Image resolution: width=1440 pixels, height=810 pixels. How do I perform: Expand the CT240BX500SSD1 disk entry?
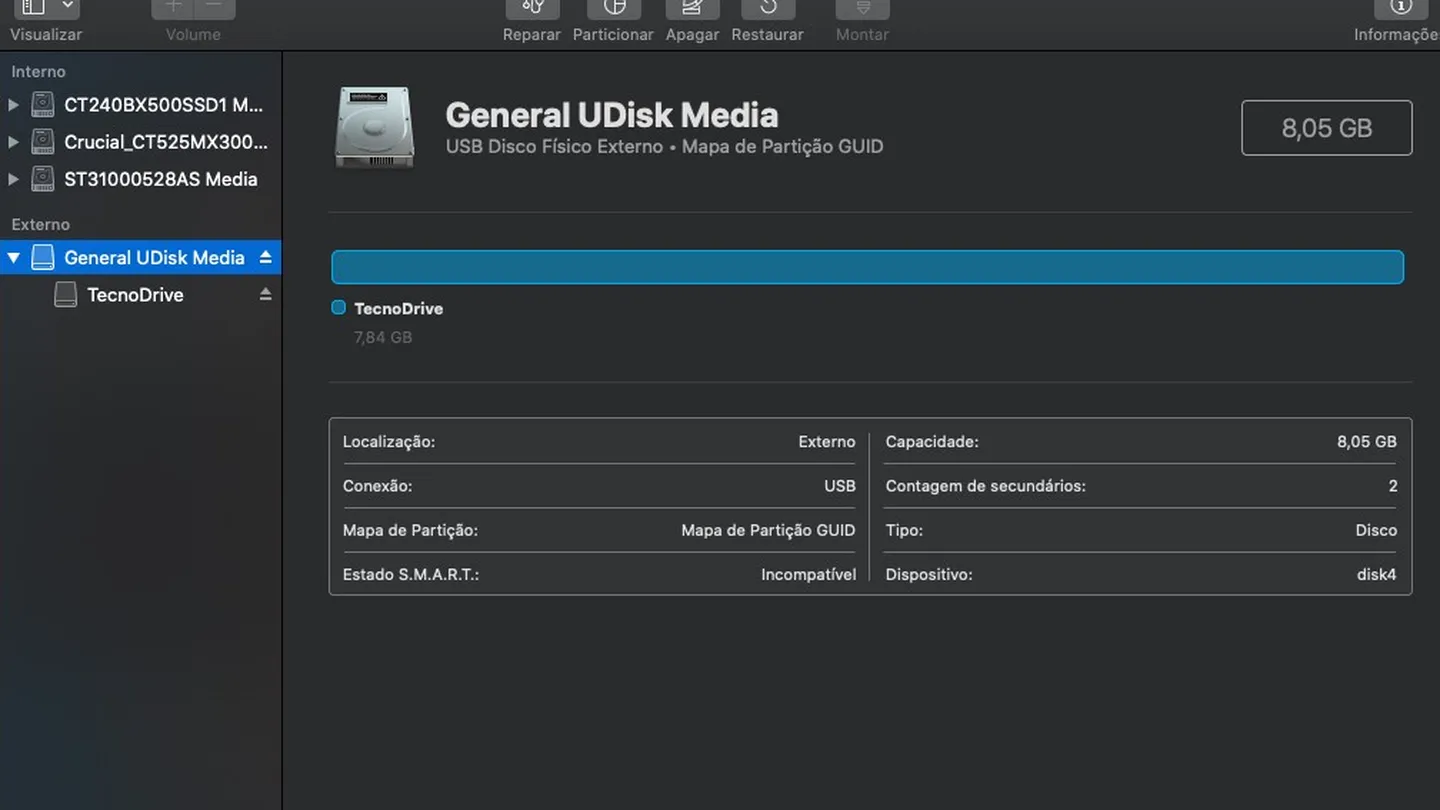[x=13, y=104]
